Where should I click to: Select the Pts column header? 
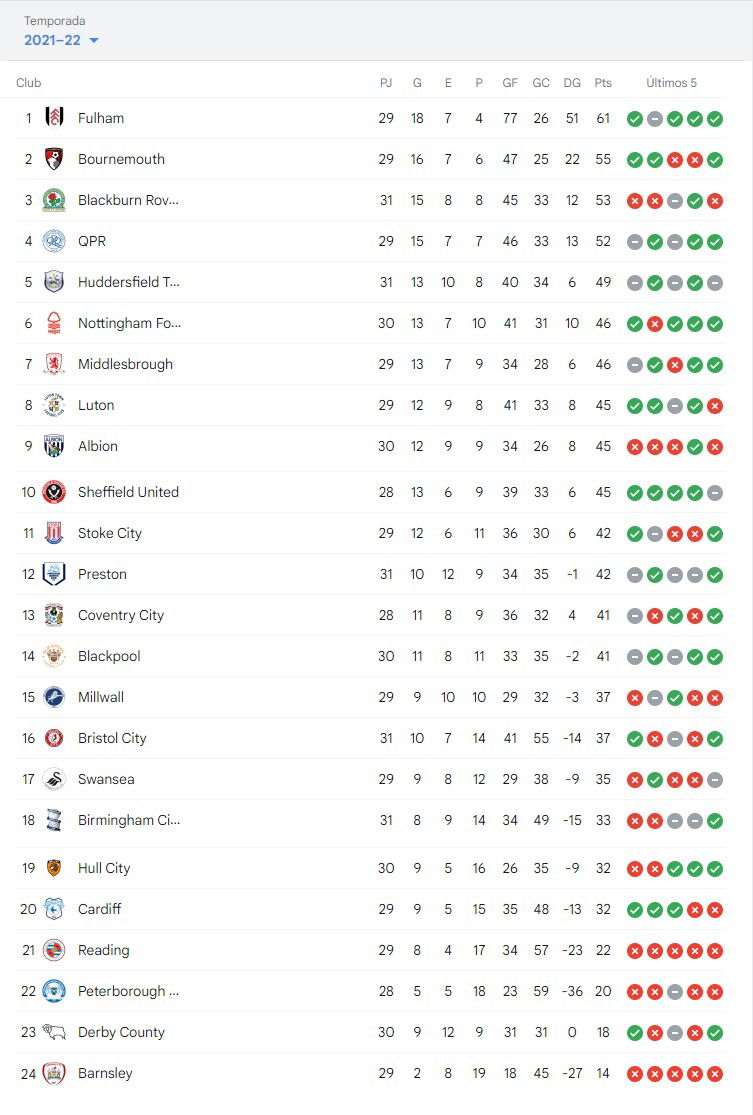coord(603,82)
